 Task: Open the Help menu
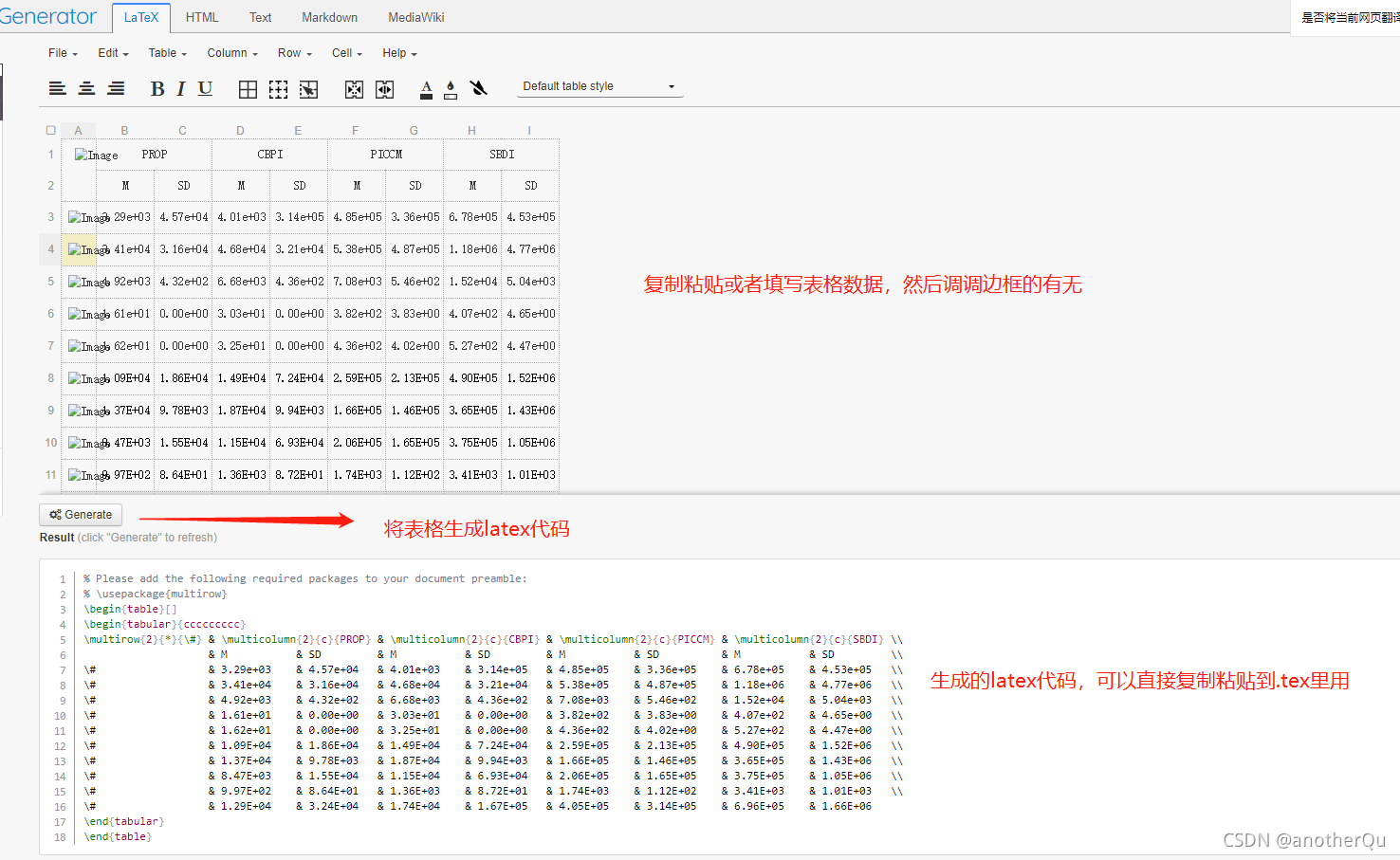pyautogui.click(x=399, y=53)
